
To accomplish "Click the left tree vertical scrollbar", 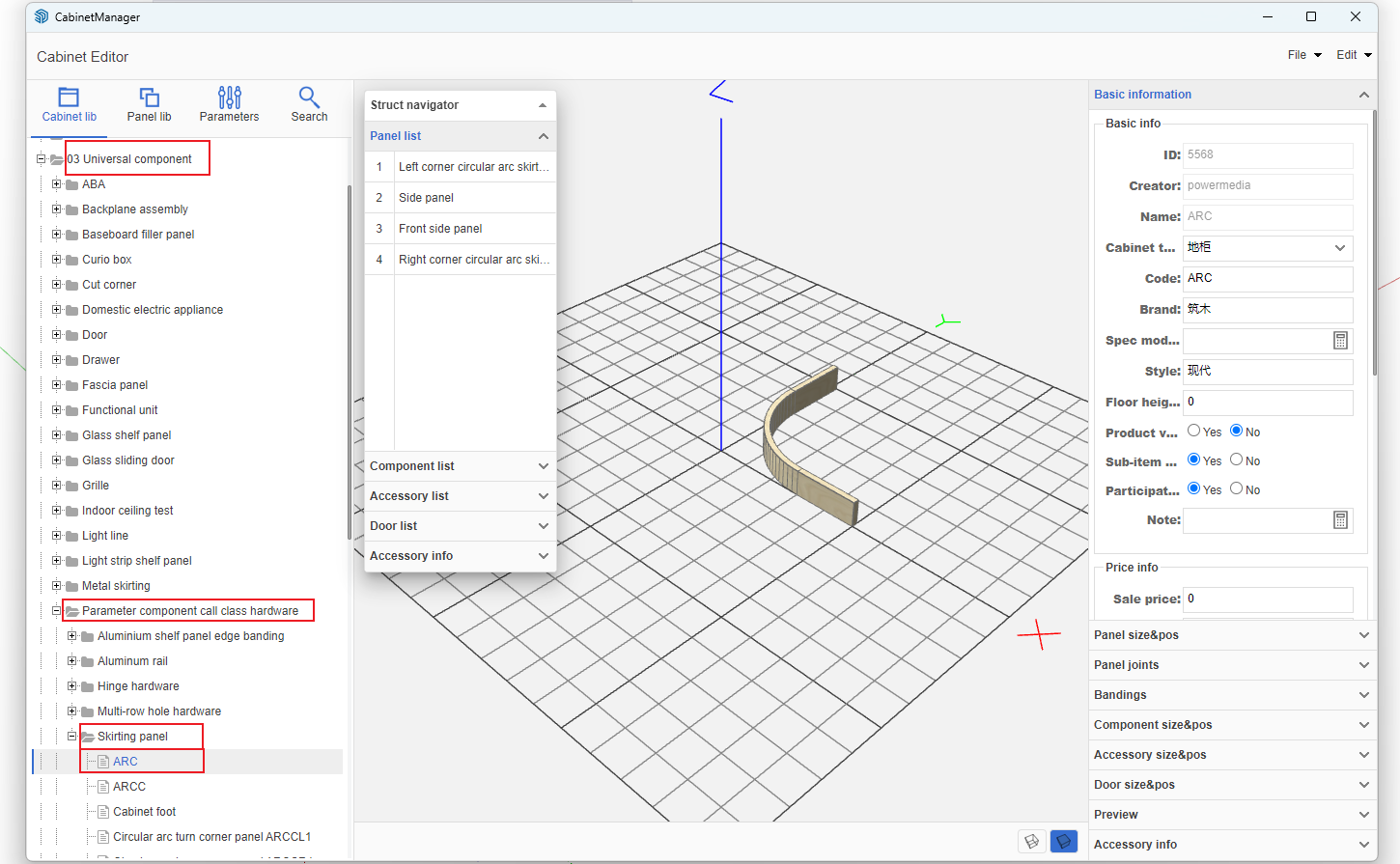I will [349, 362].
